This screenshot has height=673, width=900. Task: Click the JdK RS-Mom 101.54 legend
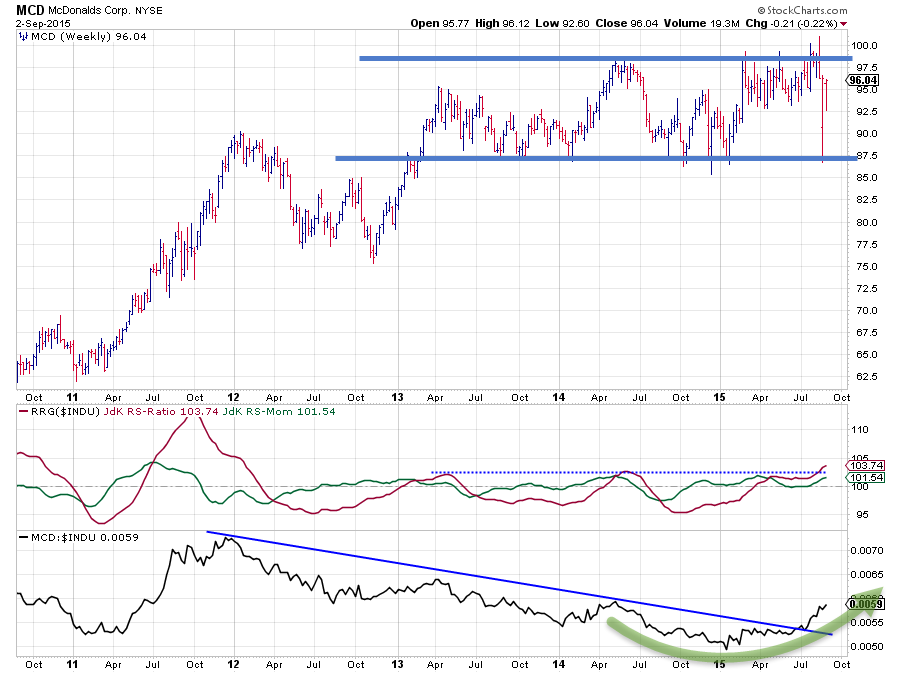278,412
